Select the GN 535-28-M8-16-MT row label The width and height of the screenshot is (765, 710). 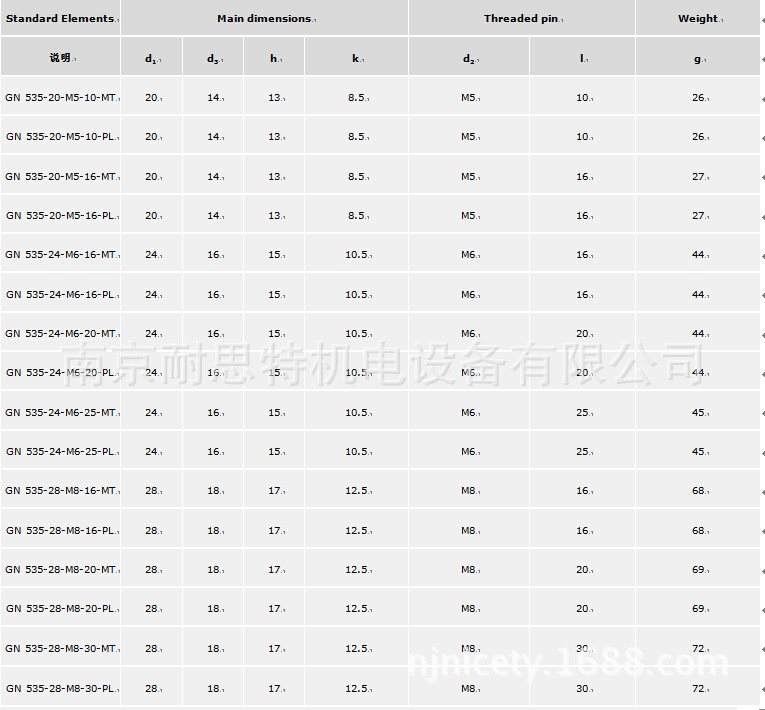tap(61, 491)
